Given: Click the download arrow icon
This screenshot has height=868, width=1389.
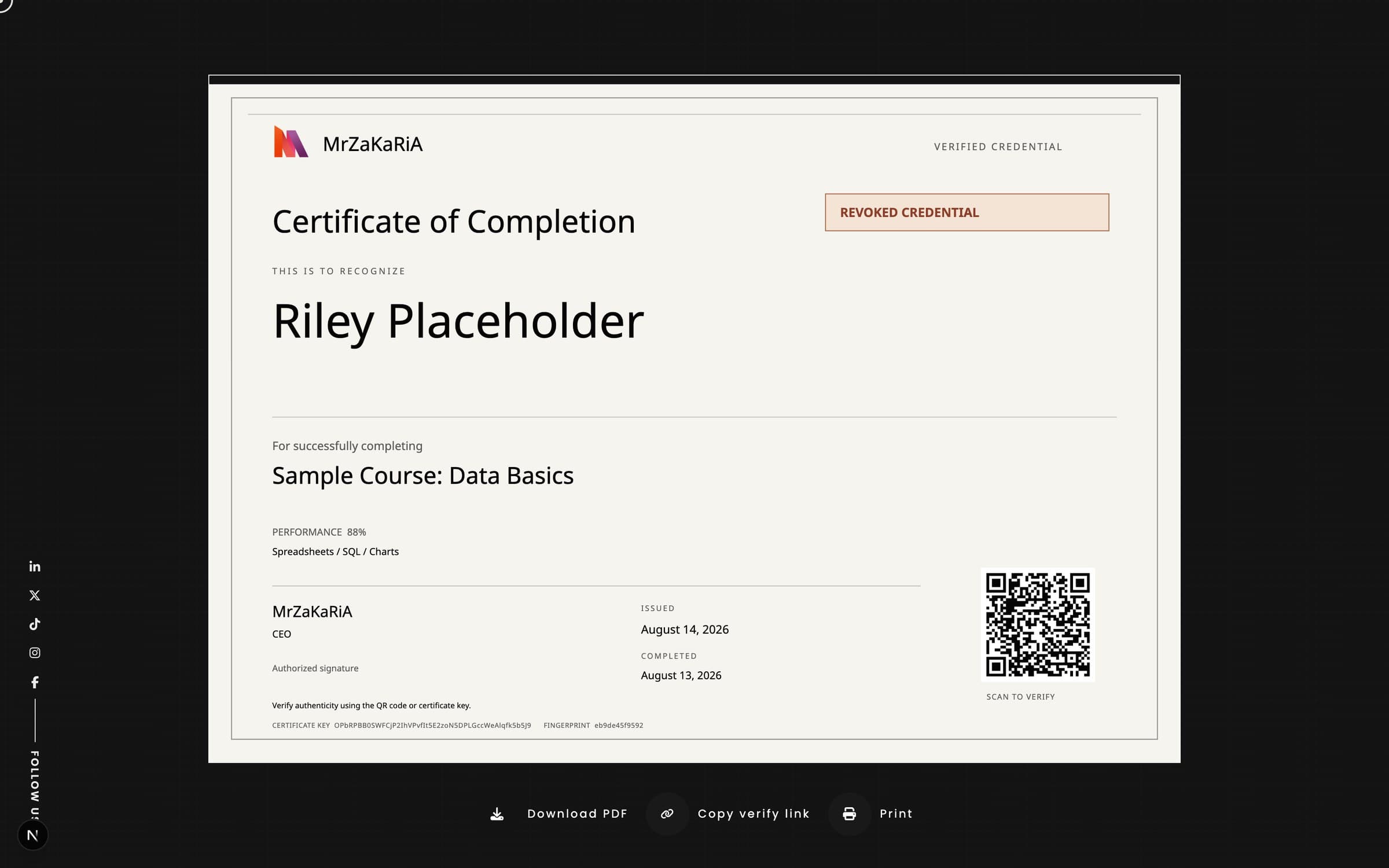Looking at the screenshot, I should [497, 814].
